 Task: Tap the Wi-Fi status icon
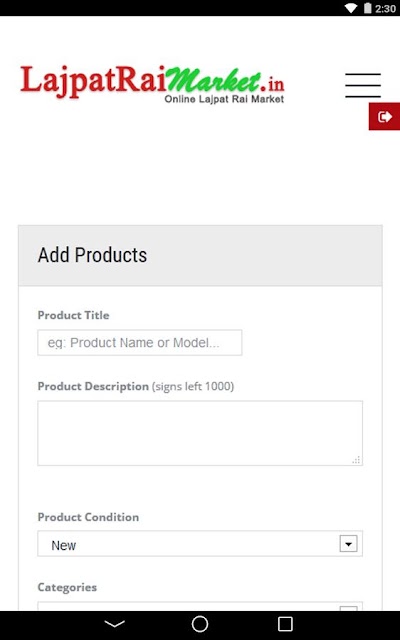[x=351, y=8]
